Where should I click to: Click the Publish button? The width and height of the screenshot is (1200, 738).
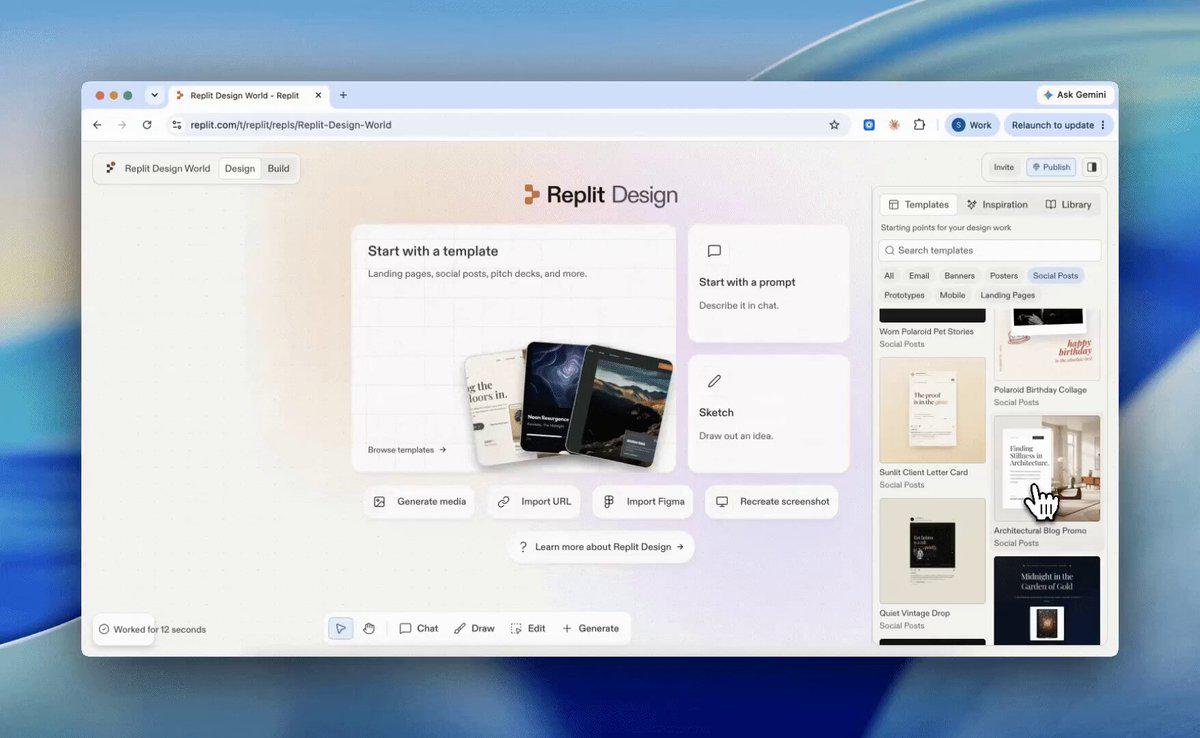1050,167
